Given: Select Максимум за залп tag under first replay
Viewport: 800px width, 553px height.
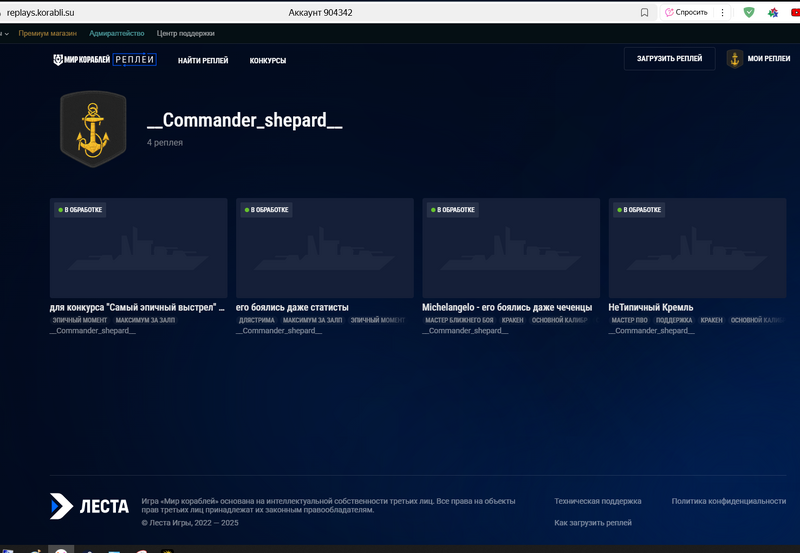Looking at the screenshot, I should [x=145, y=320].
